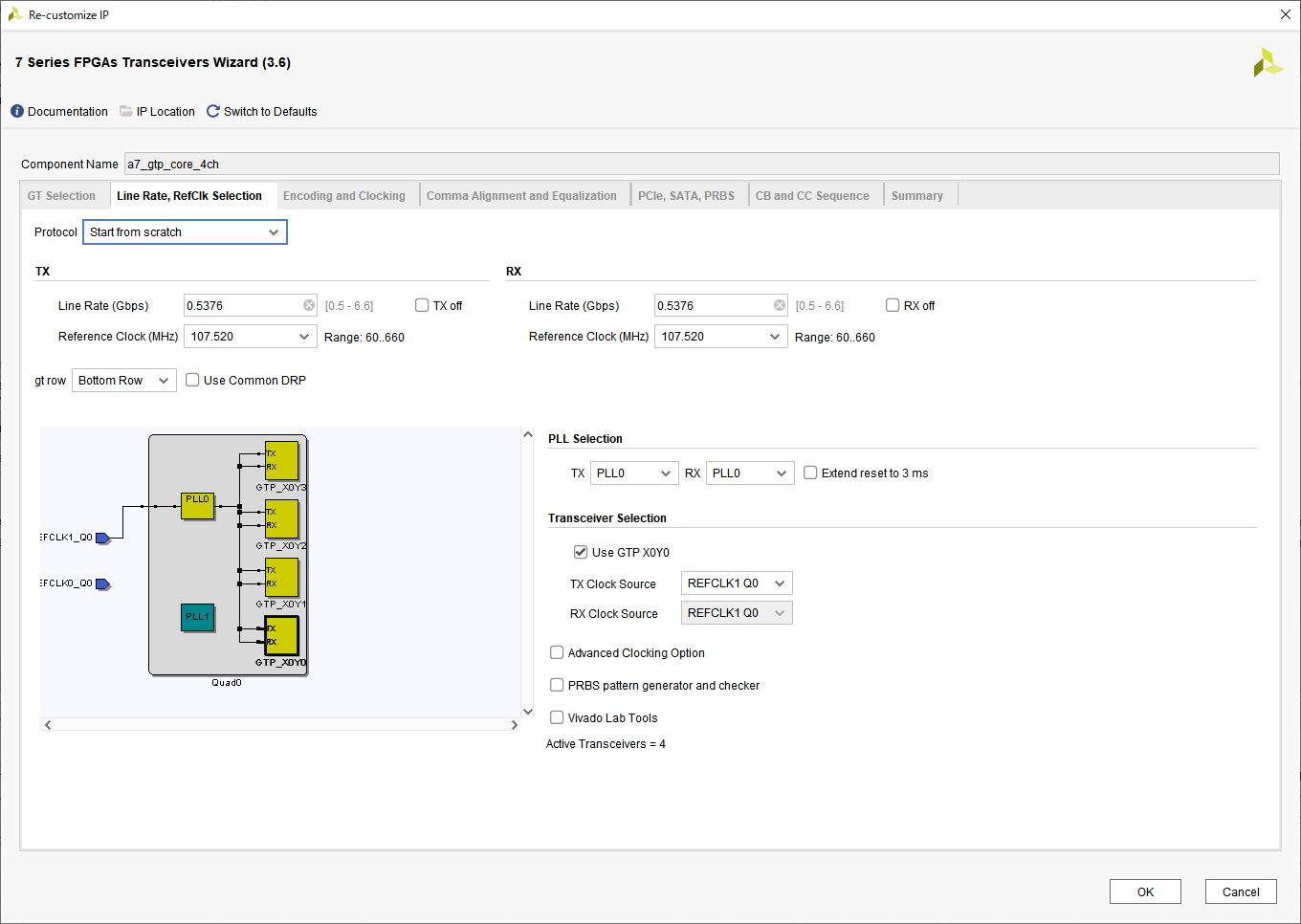Click the REFCLK0_Q0 input port symbol

102,584
